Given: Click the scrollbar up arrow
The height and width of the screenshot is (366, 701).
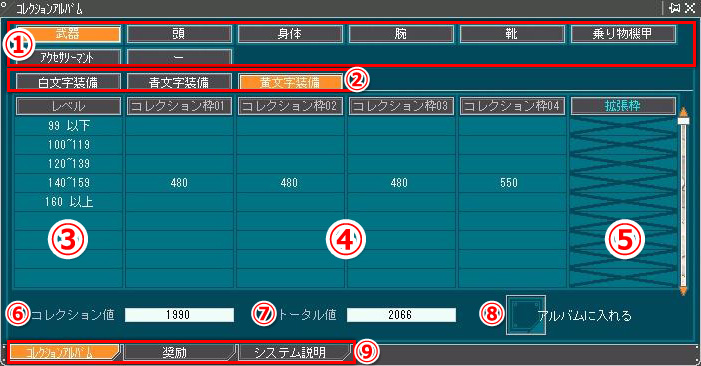Looking at the screenshot, I should tap(683, 111).
